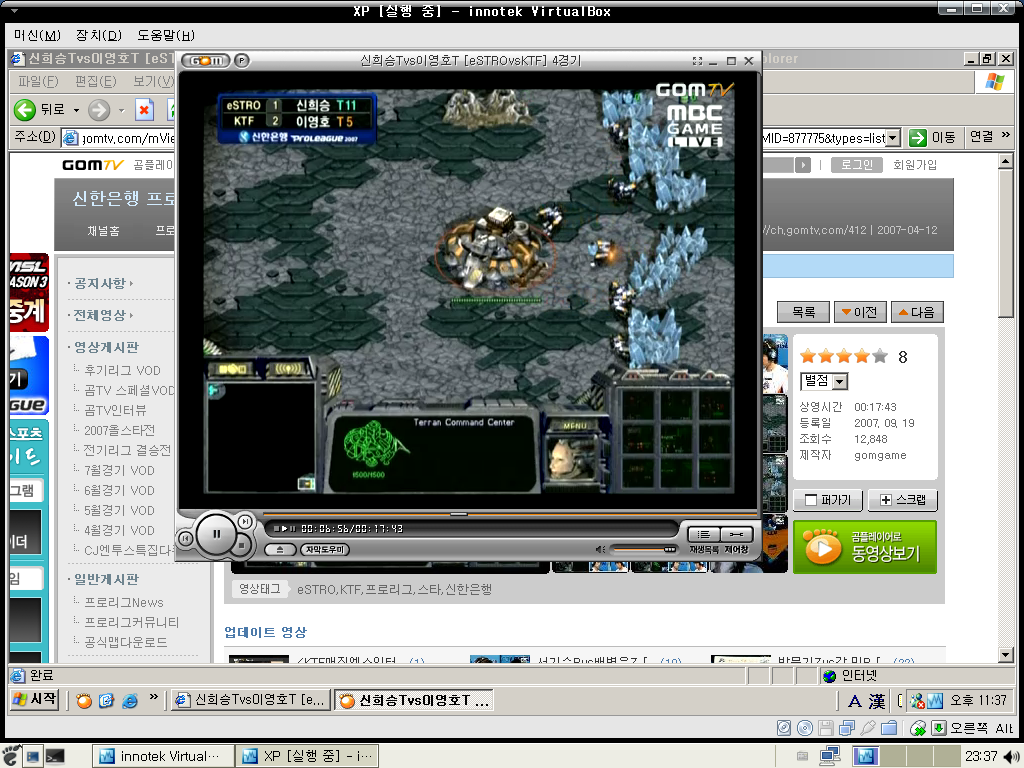Image resolution: width=1024 pixels, height=768 pixels.
Task: Go to 채널홈 channel home tab
Action: point(103,231)
